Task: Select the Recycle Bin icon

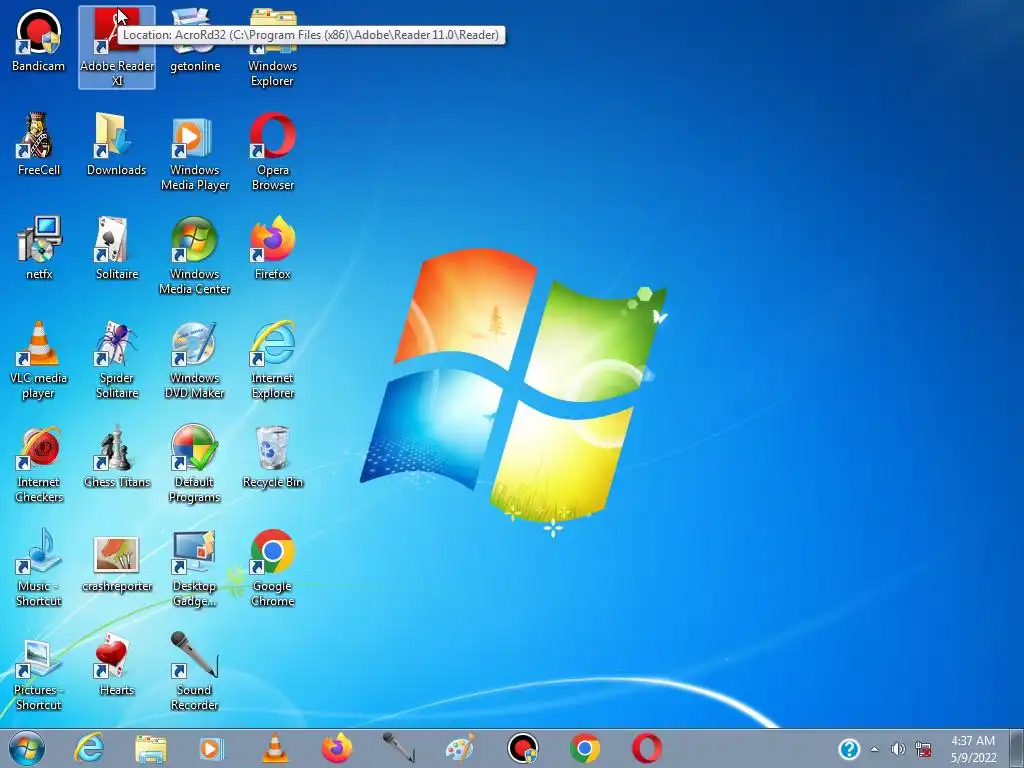Action: (272, 456)
